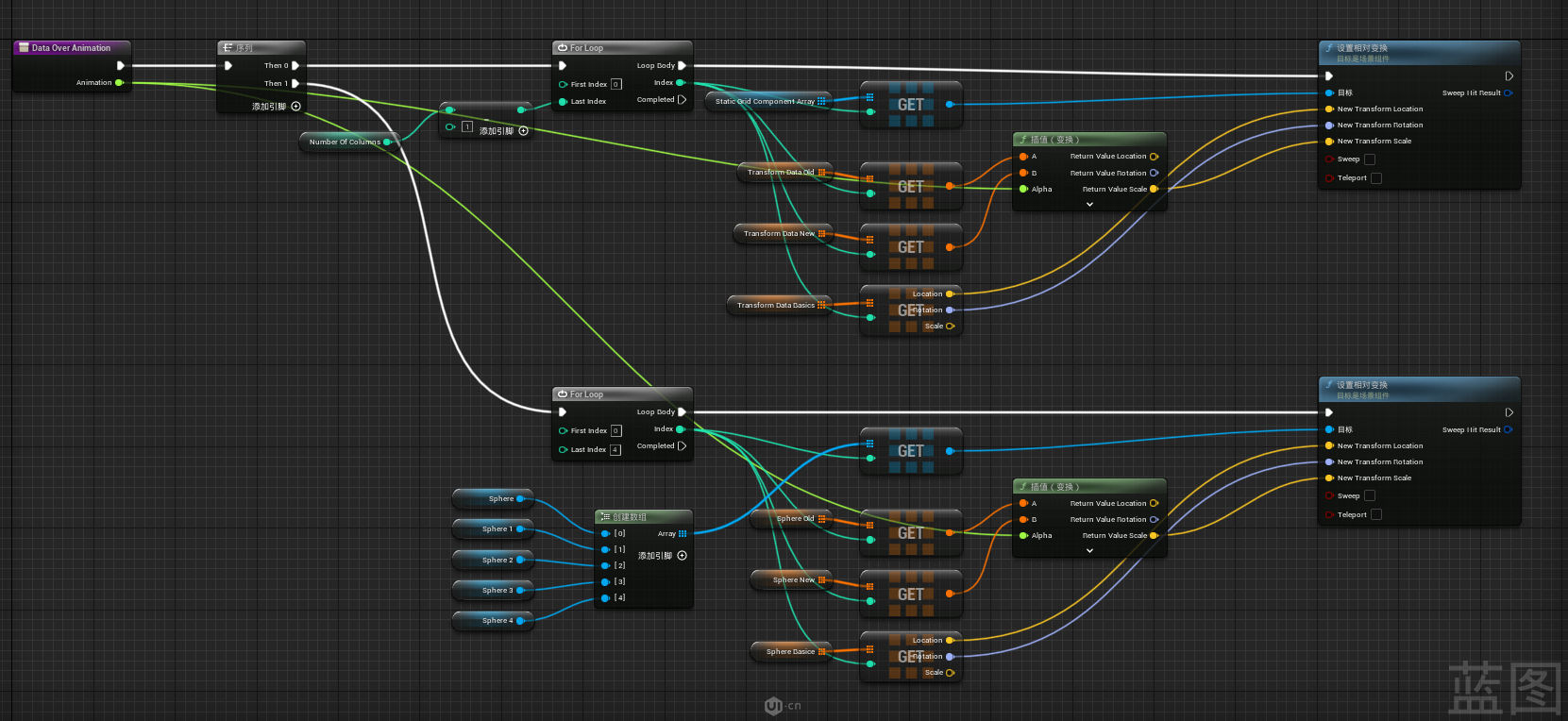Image resolution: width=1568 pixels, height=721 pixels.
Task: Click the Animation output pin on event node
Action: click(x=119, y=83)
